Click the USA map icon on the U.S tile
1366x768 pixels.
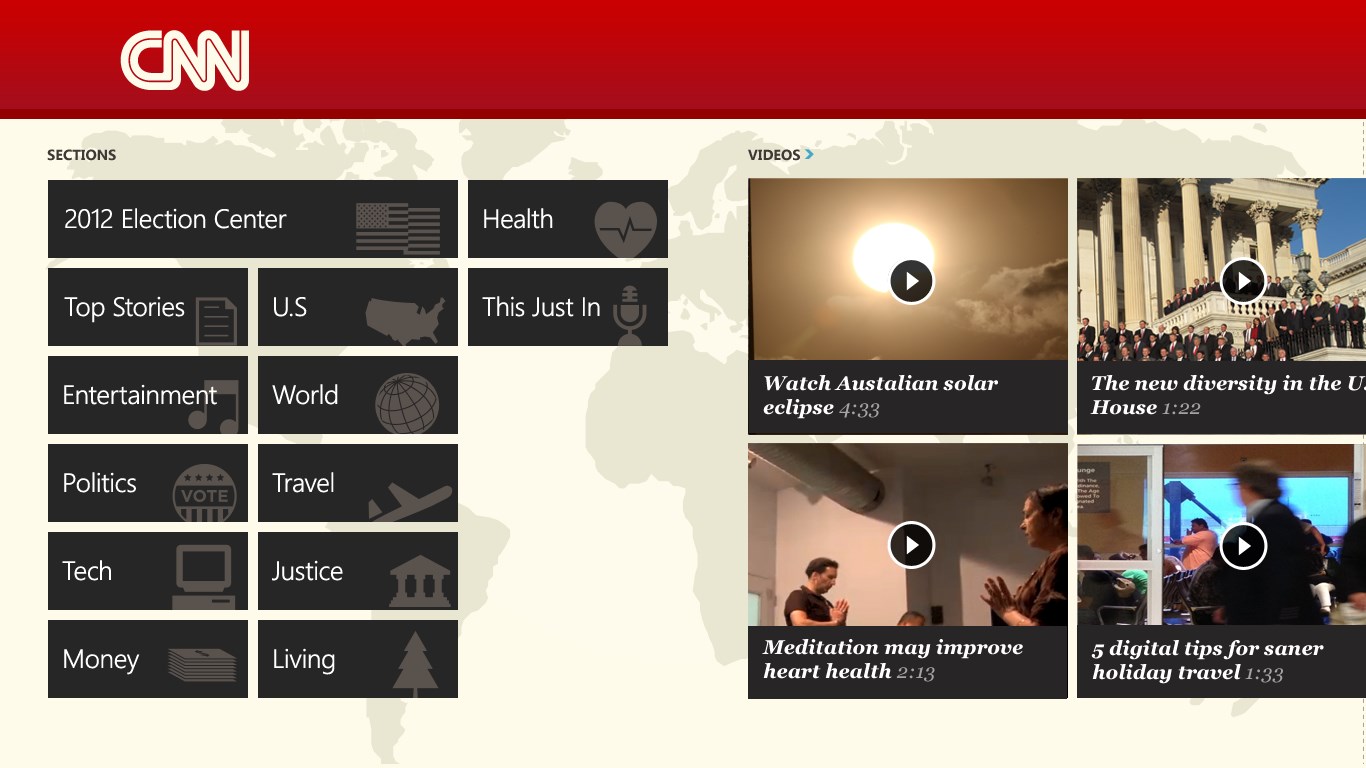pyautogui.click(x=405, y=320)
